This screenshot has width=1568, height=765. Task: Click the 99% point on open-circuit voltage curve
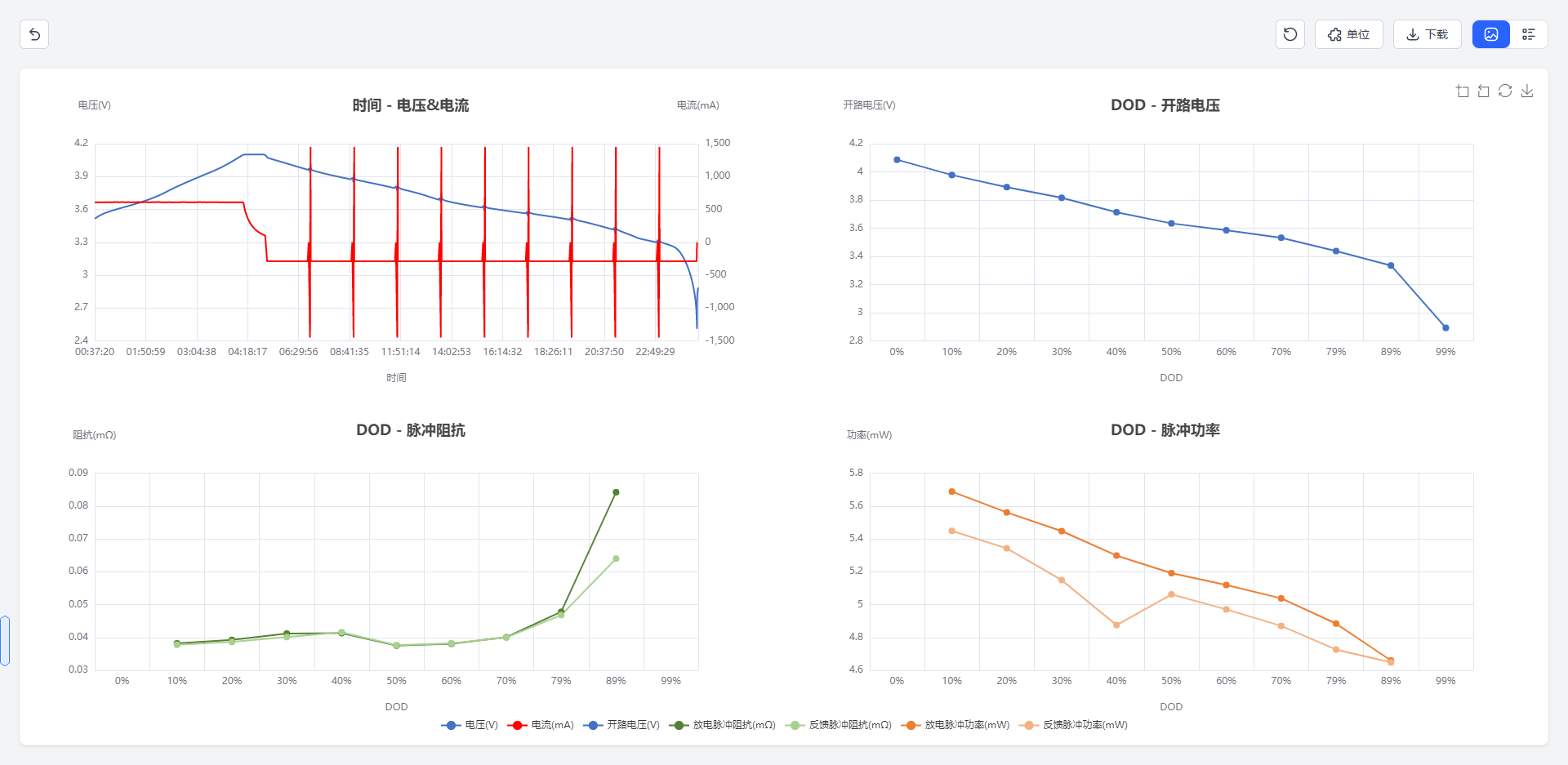tap(1445, 328)
